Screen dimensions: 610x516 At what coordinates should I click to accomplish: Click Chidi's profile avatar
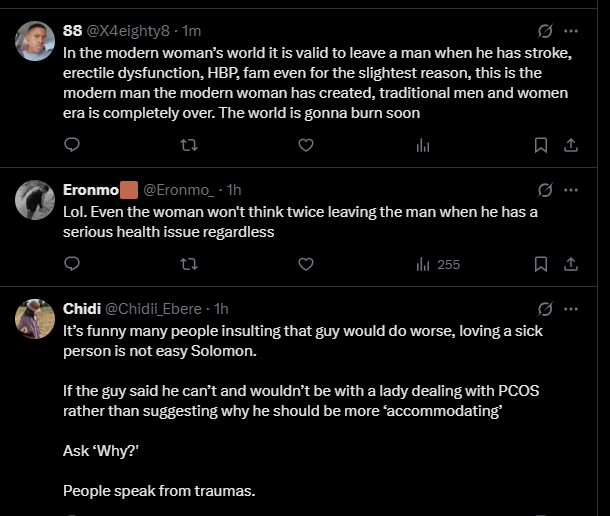pyautogui.click(x=35, y=319)
